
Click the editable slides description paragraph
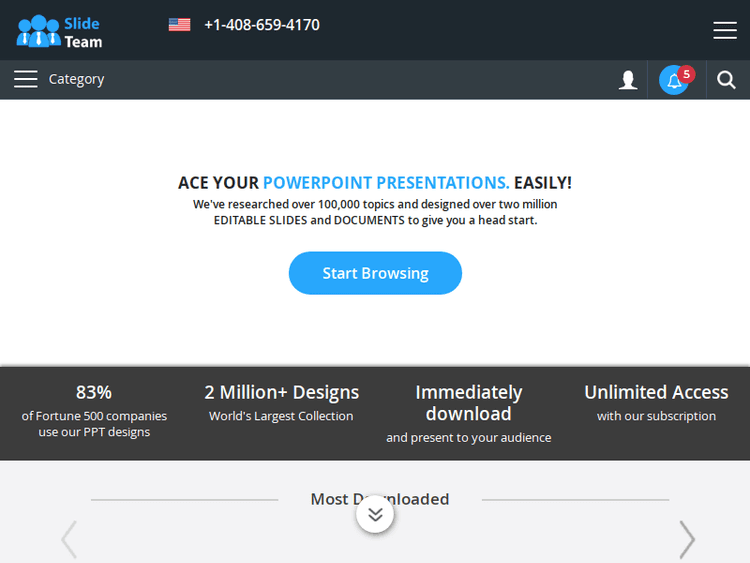click(x=375, y=212)
